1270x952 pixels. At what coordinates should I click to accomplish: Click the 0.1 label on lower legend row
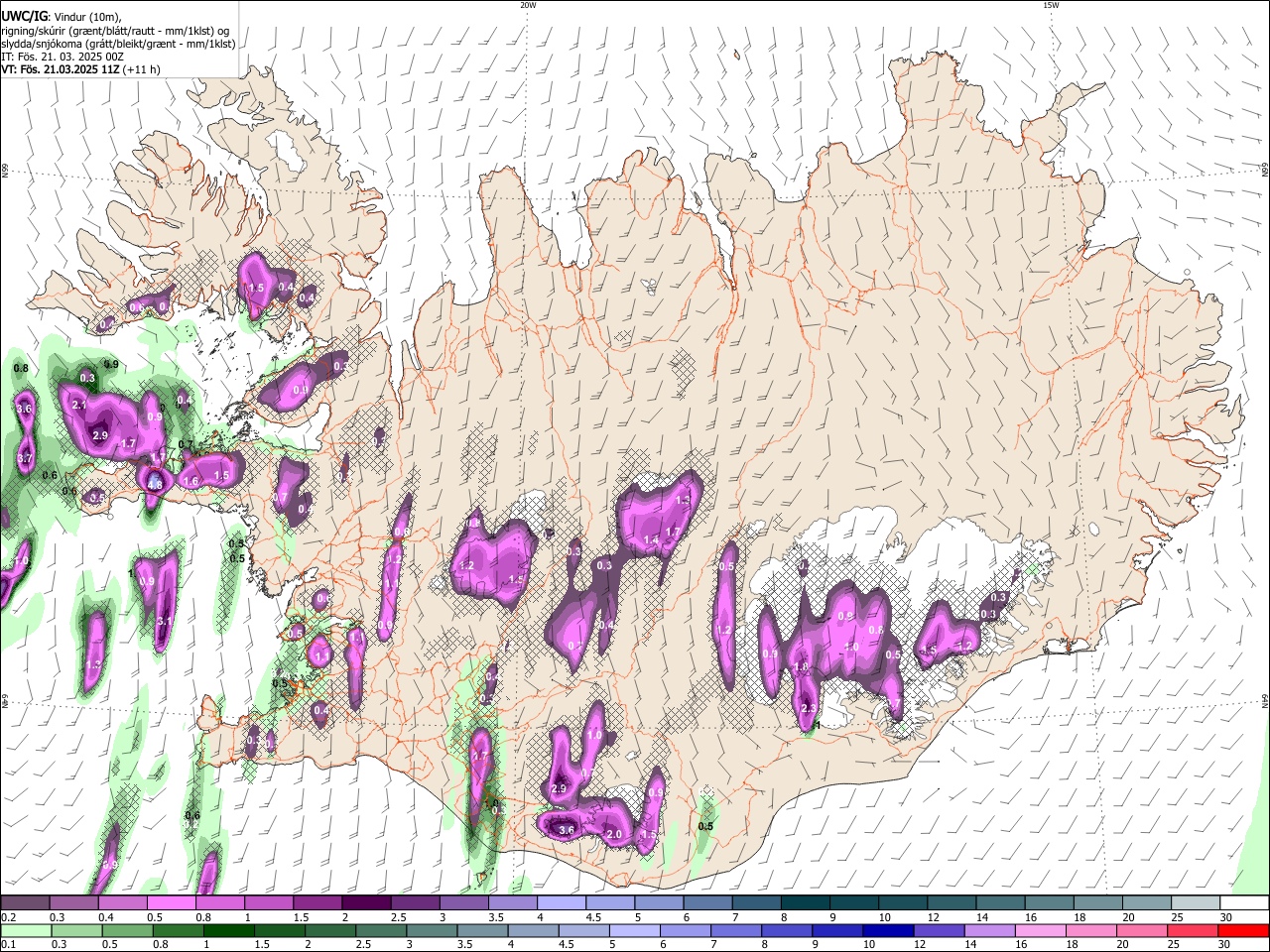(8, 944)
